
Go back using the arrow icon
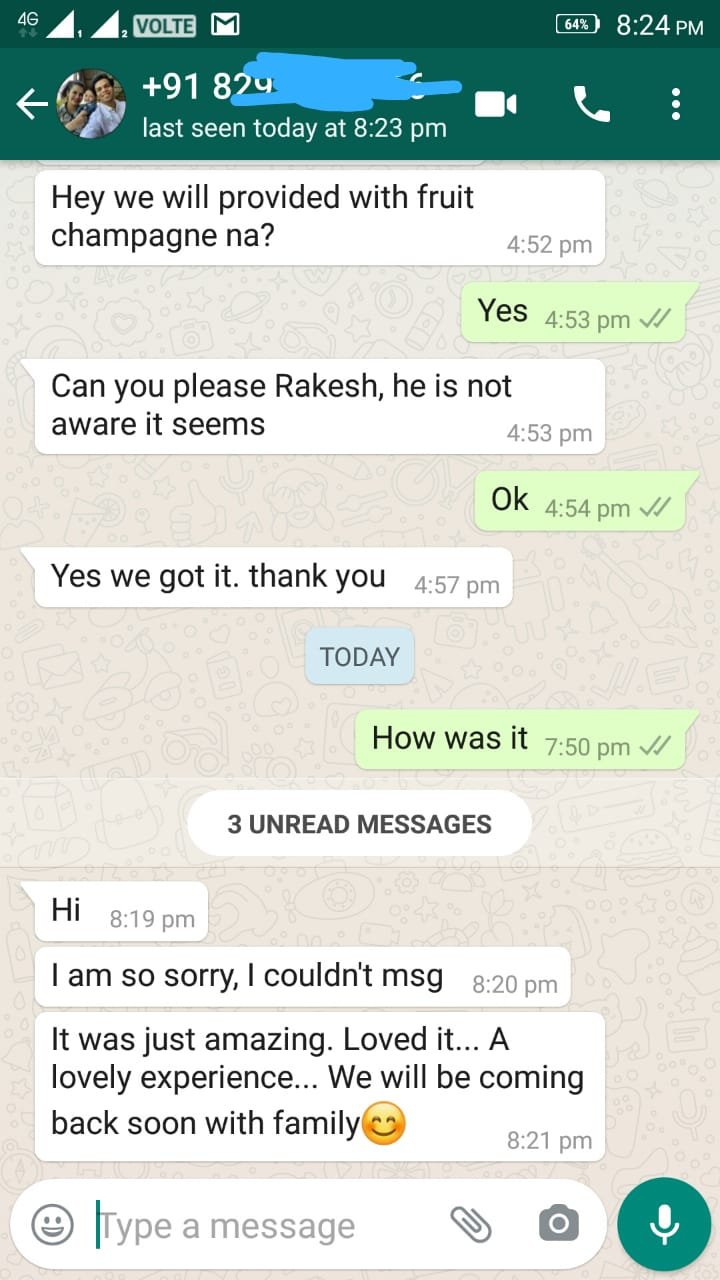tap(32, 104)
